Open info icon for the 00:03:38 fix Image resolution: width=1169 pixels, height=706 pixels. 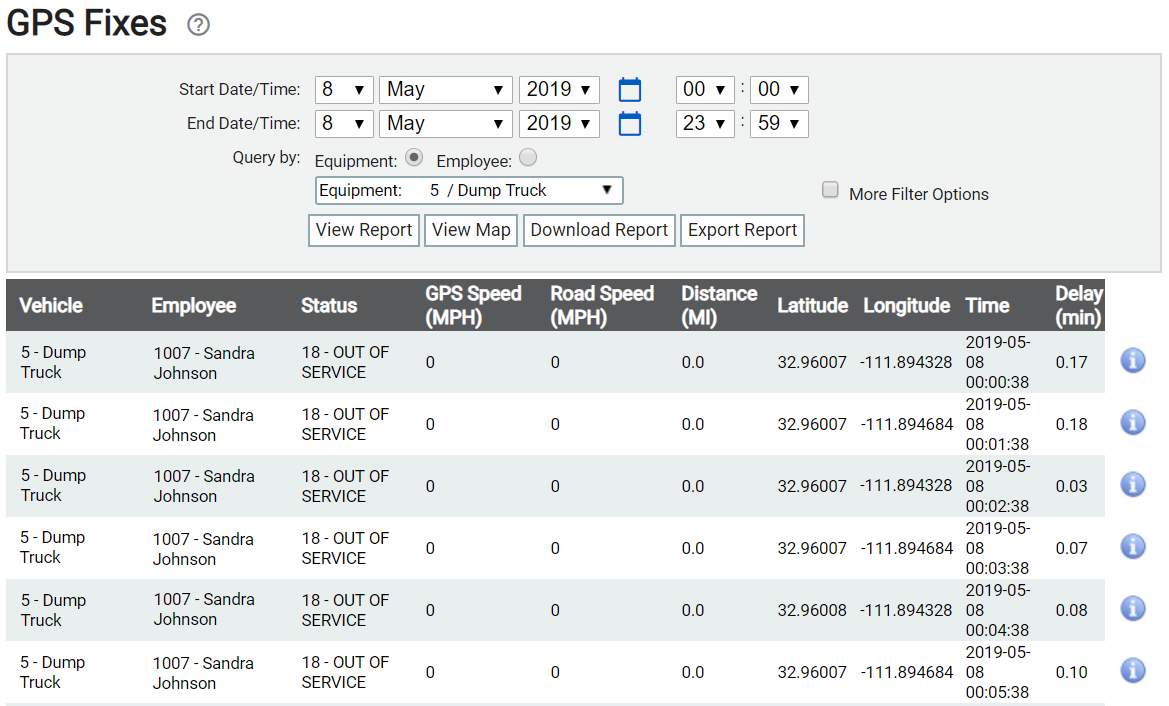click(1132, 546)
